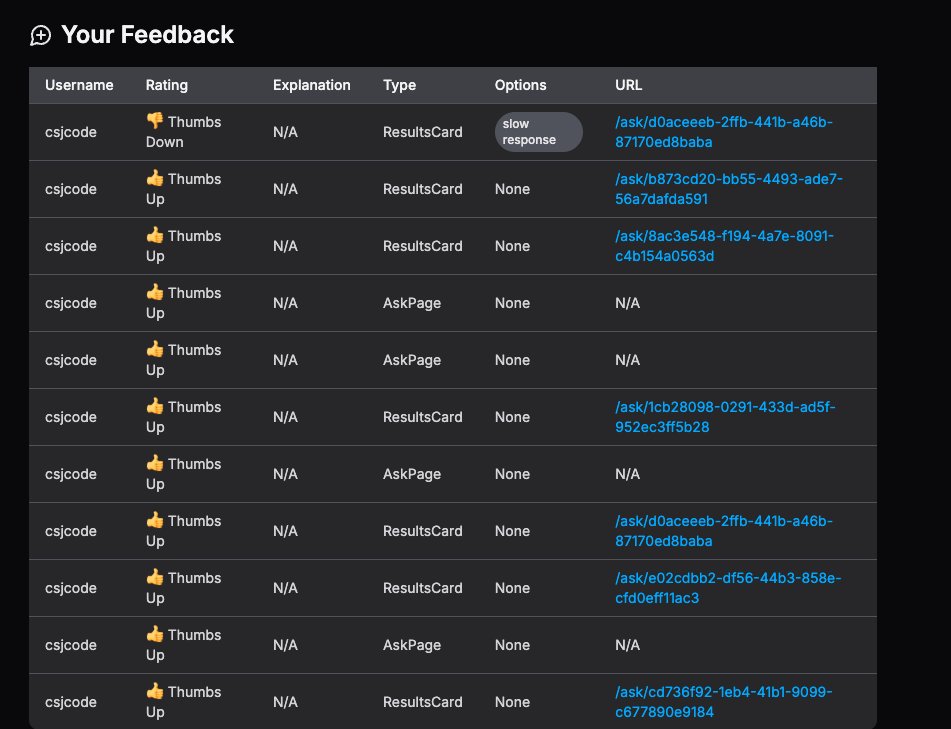This screenshot has width=951, height=729.
Task: Click the Options column header
Action: [520, 85]
